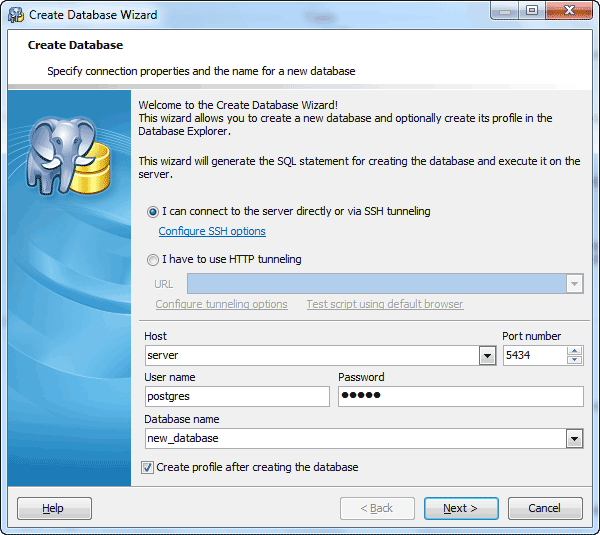The width and height of the screenshot is (600, 535).
Task: Select the HTTP tunneling radio button
Action: 153,260
